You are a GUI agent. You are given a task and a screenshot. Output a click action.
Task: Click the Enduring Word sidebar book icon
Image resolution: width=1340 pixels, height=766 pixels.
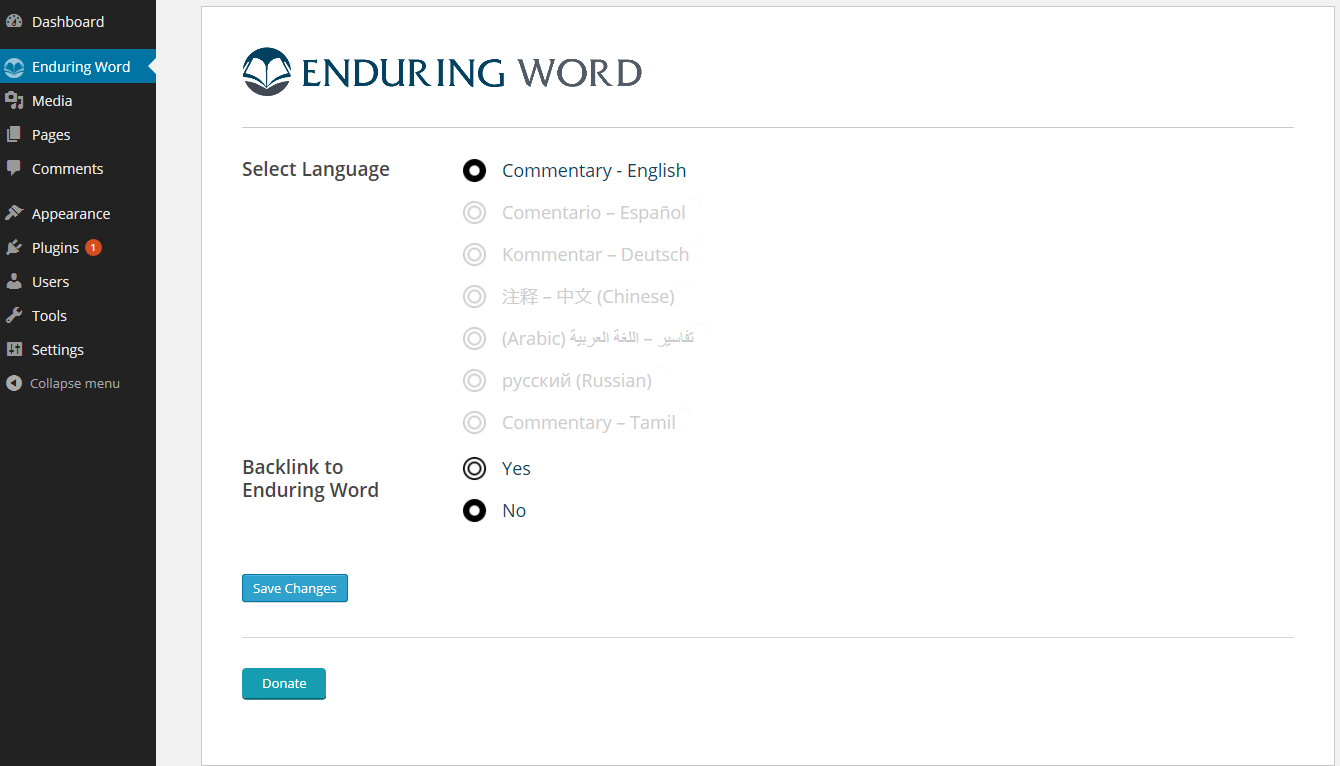pyautogui.click(x=14, y=67)
